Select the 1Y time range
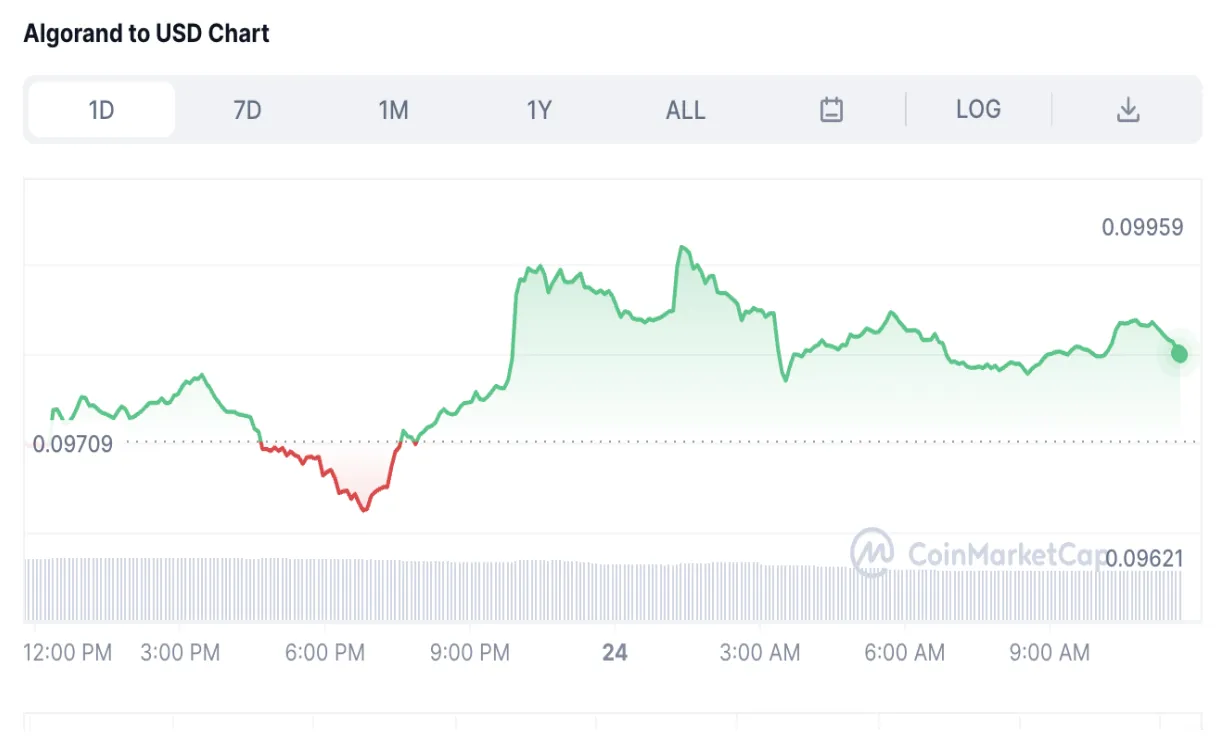The height and width of the screenshot is (740, 1220). (x=539, y=110)
